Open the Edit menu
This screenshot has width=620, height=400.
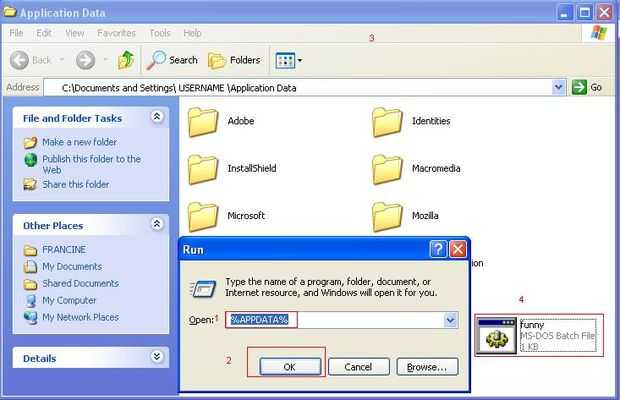click(43, 33)
